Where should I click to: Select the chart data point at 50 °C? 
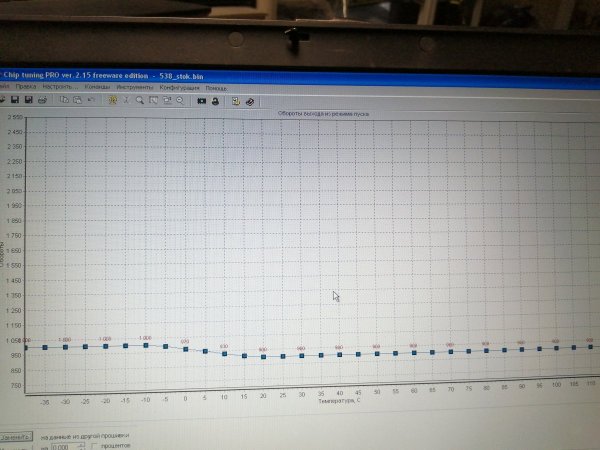(377, 353)
